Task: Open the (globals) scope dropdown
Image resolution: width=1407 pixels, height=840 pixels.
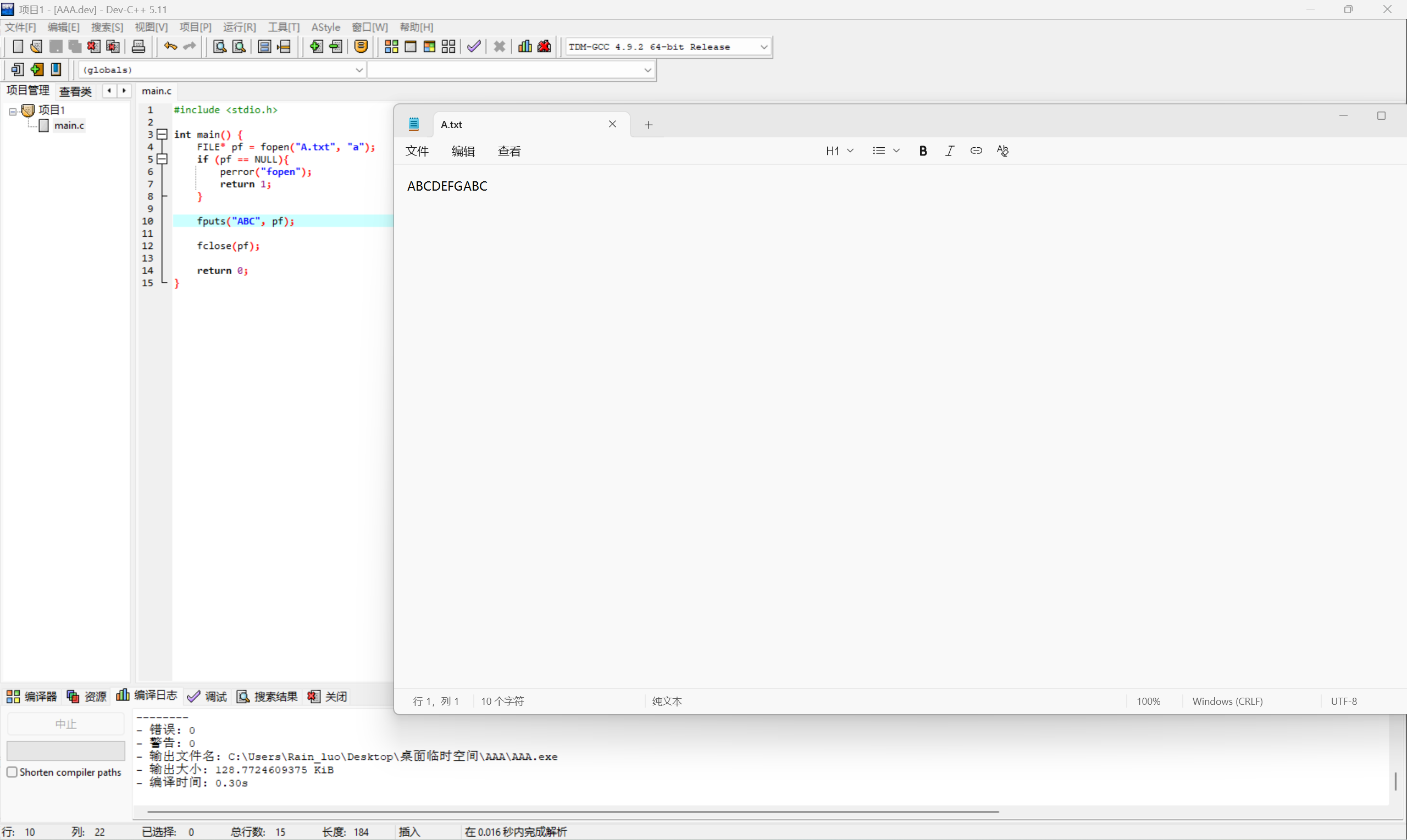Action: tap(358, 70)
